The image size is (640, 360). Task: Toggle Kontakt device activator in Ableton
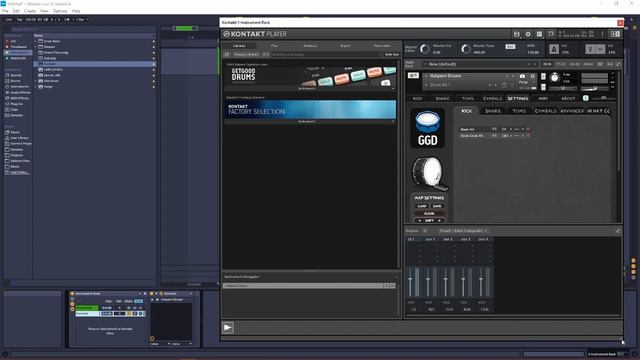click(151, 293)
